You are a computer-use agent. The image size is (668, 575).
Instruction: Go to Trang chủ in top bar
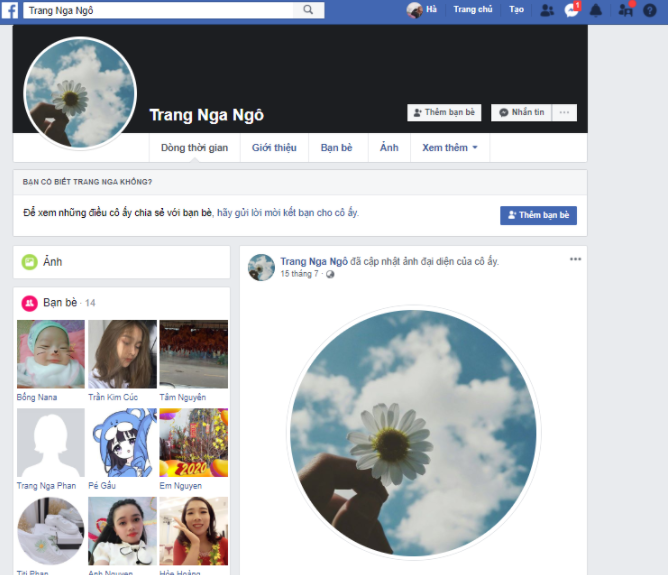click(x=472, y=9)
